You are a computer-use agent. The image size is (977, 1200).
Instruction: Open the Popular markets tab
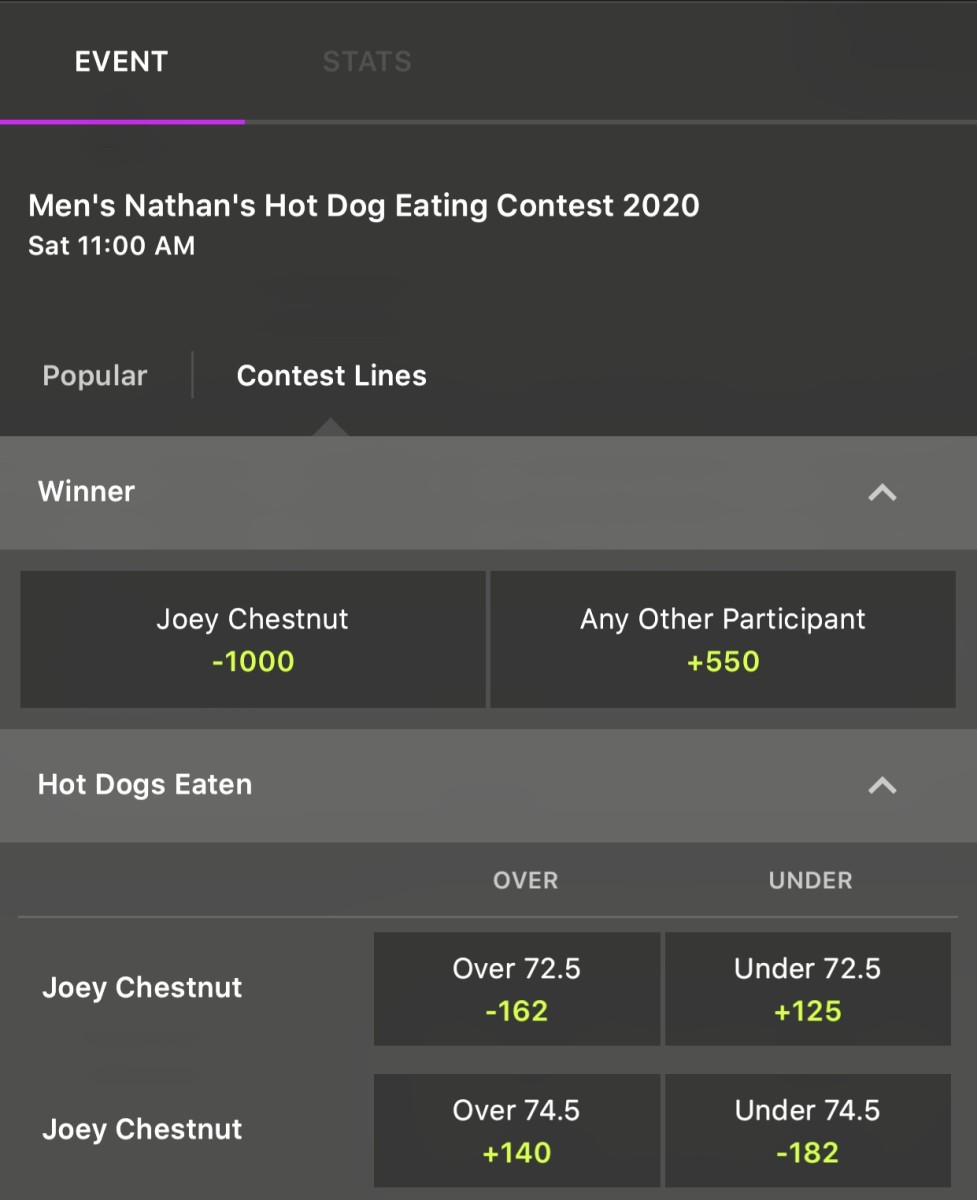tap(94, 375)
